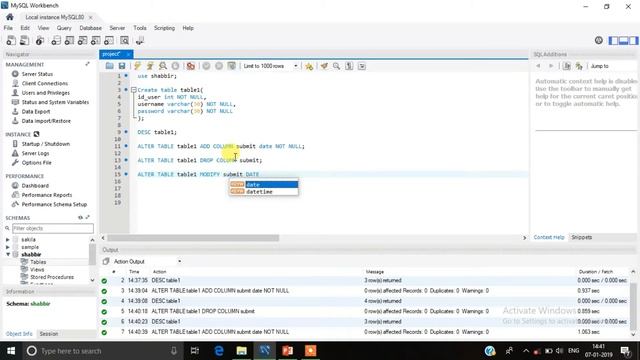Save the script to a file
Viewport: 640px width, 360px height.
point(122,66)
